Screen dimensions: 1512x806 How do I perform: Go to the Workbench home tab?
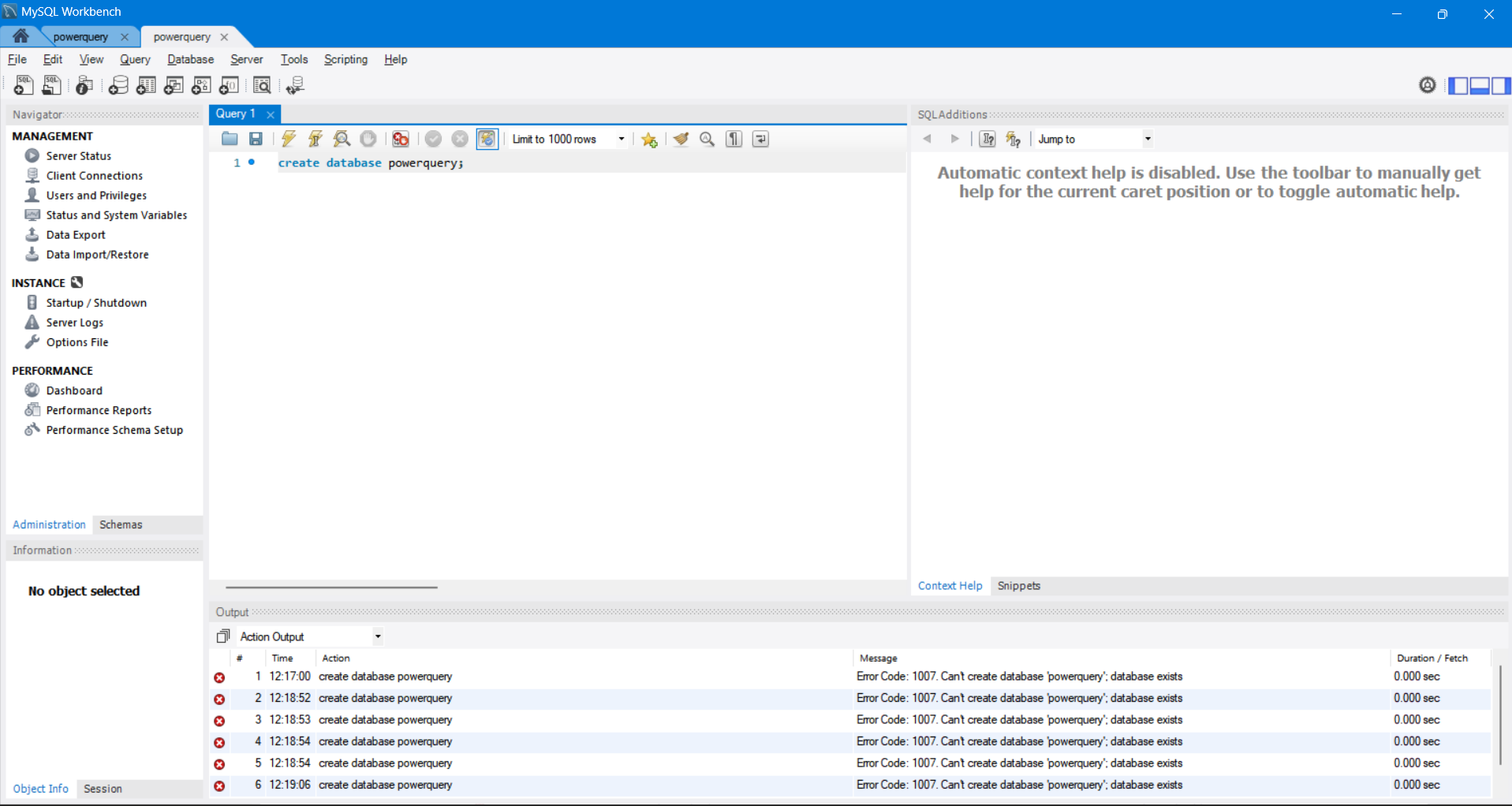pyautogui.click(x=21, y=36)
